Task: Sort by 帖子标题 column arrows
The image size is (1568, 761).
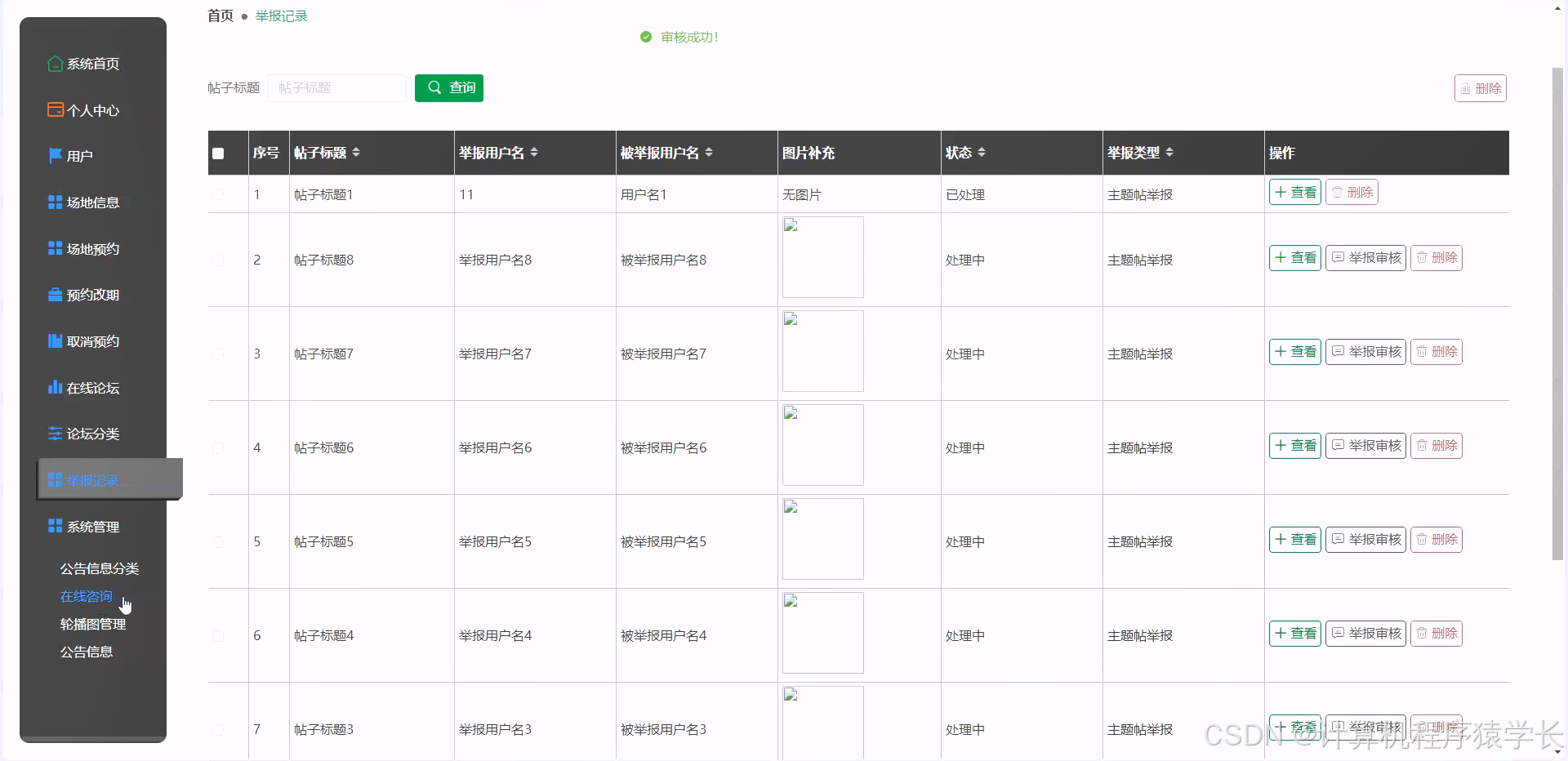Action: click(356, 153)
